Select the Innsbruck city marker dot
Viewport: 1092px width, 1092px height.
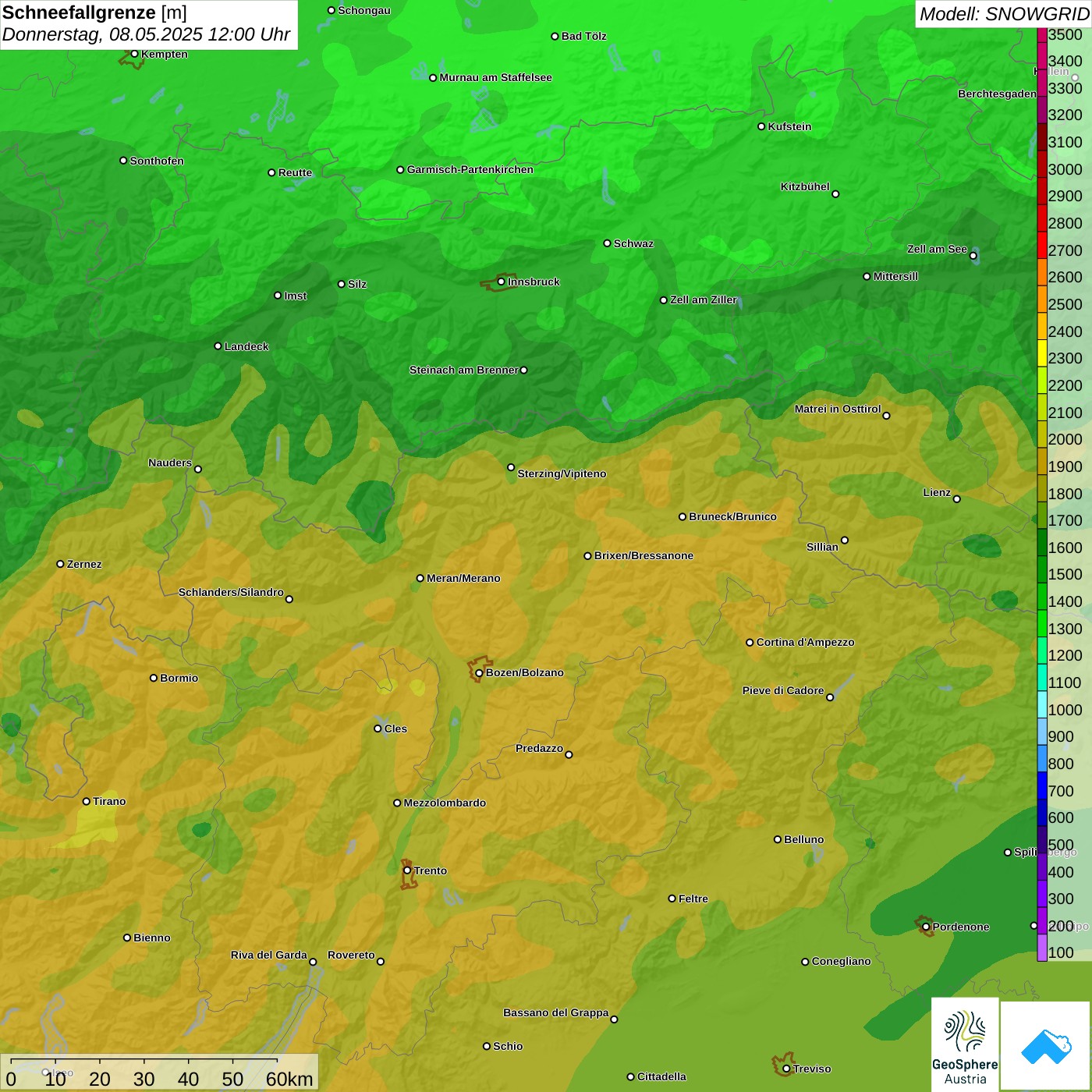point(502,282)
